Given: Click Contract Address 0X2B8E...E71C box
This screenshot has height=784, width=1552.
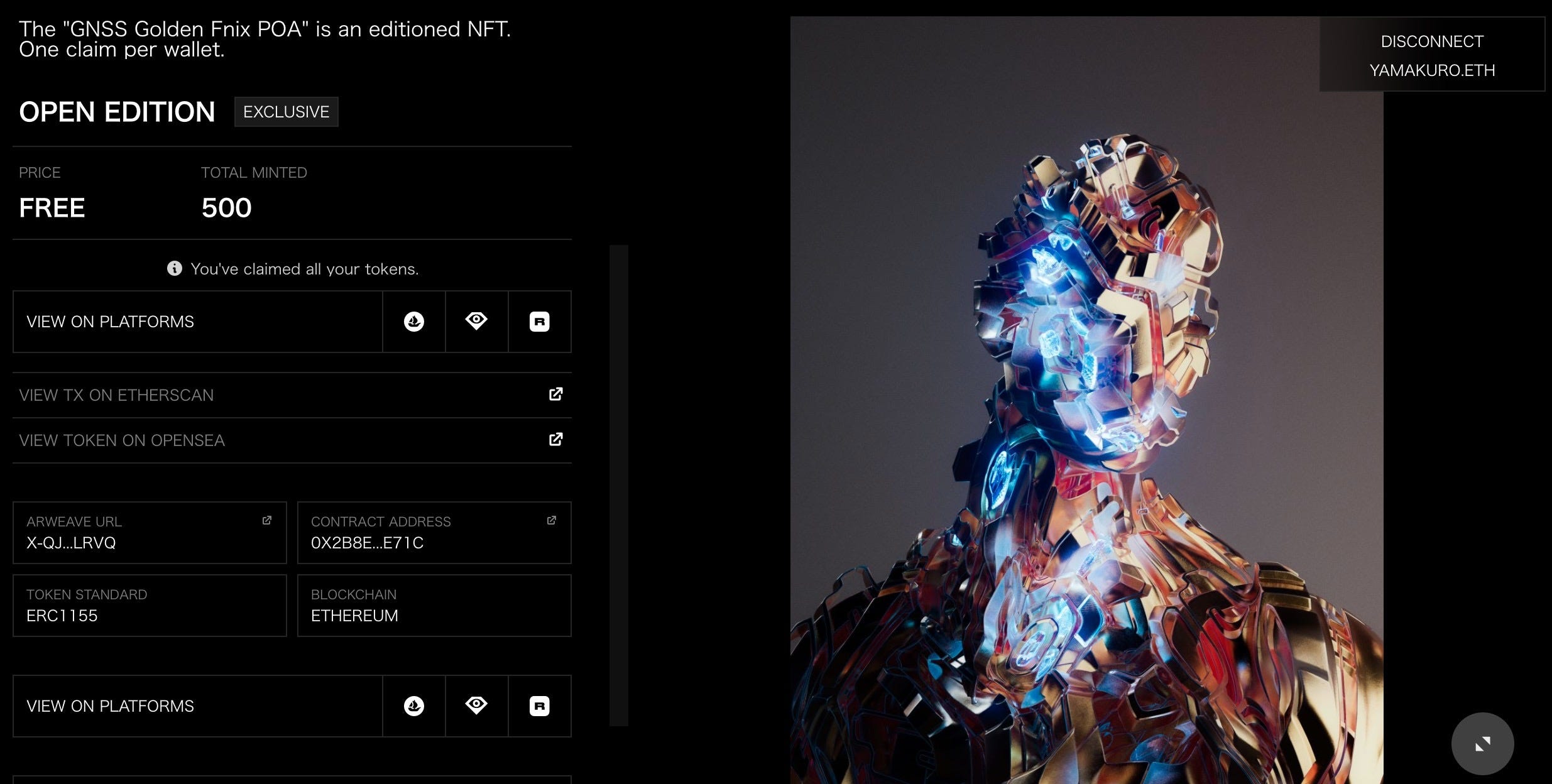Looking at the screenshot, I should [x=434, y=533].
